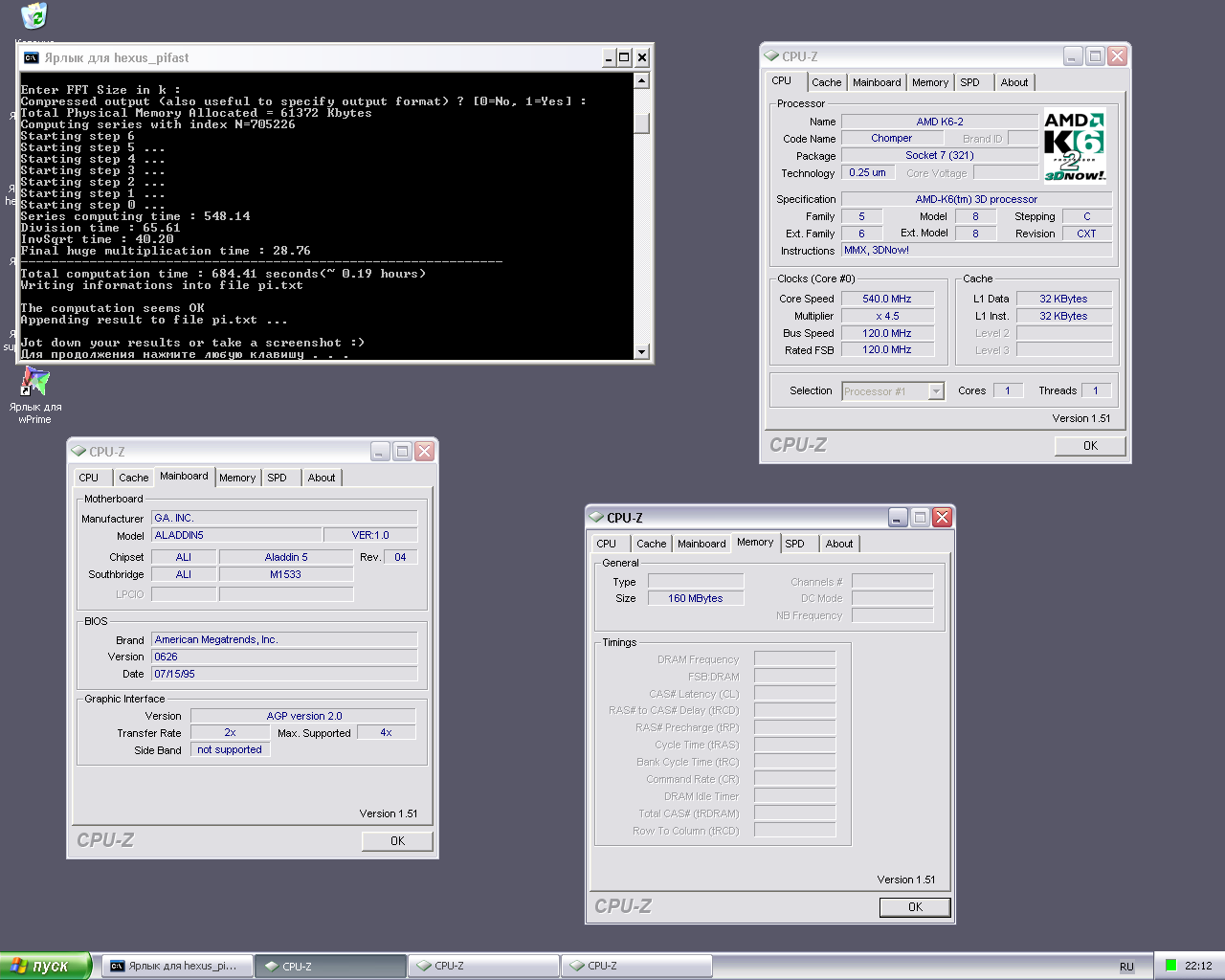Activate the first CPU-Z taskbar button
Viewport: 1225px width, 980px height.
coord(331,966)
